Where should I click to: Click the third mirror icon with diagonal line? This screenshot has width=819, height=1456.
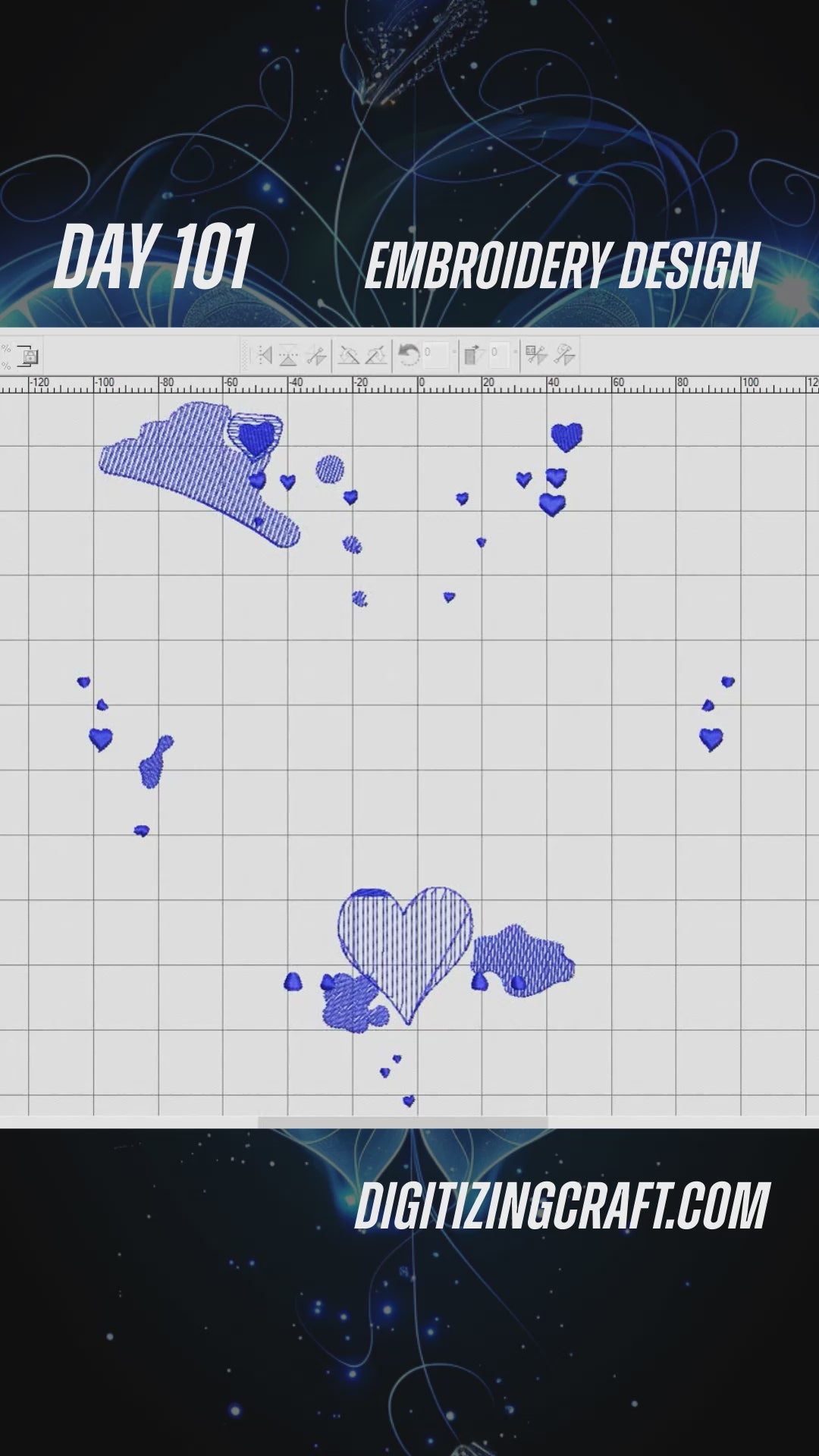click(x=315, y=355)
